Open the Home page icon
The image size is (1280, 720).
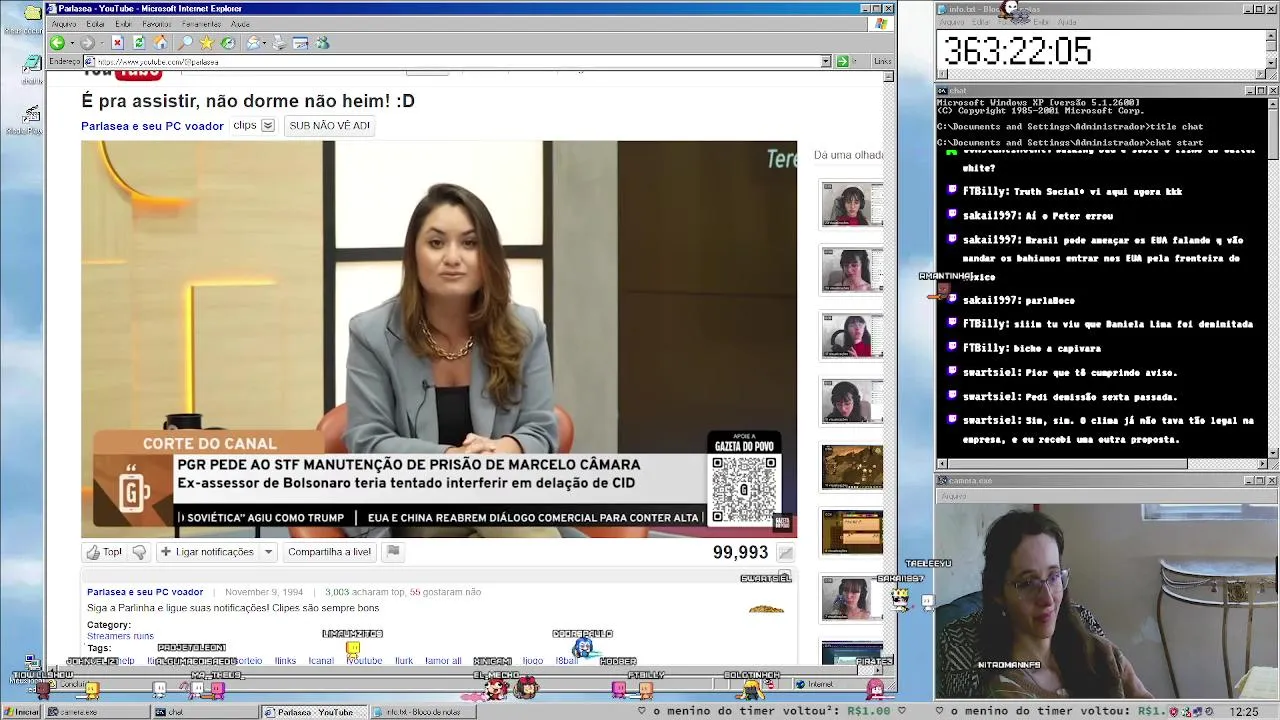click(160, 43)
